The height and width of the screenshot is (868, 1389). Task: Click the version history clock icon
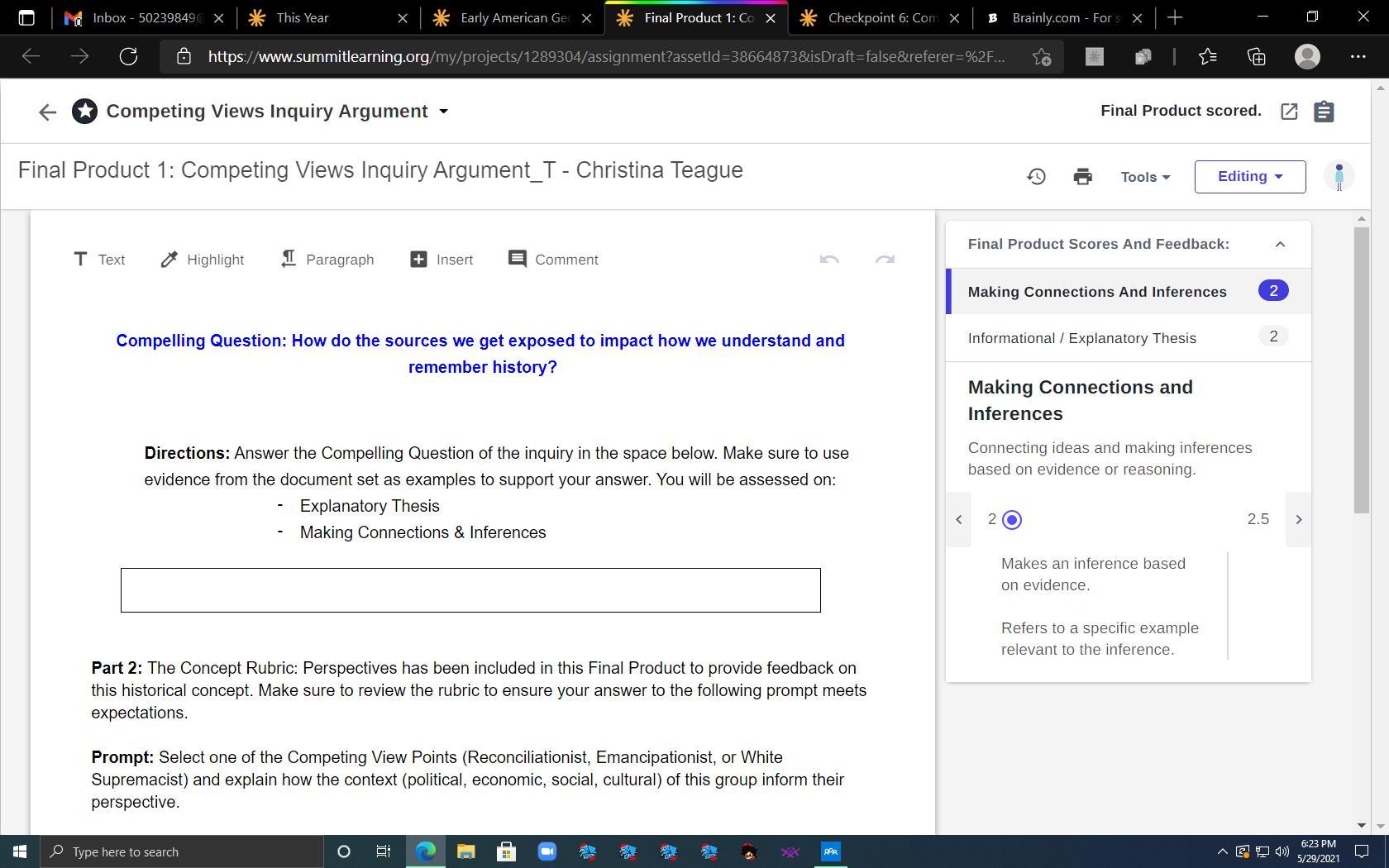pos(1036,176)
